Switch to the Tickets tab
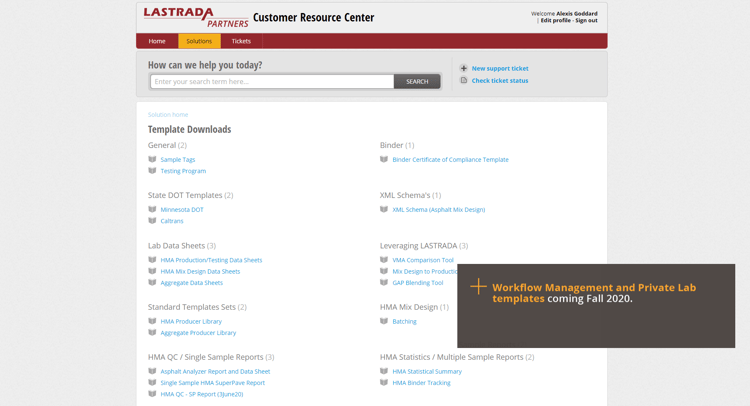This screenshot has height=406, width=750. tap(241, 41)
